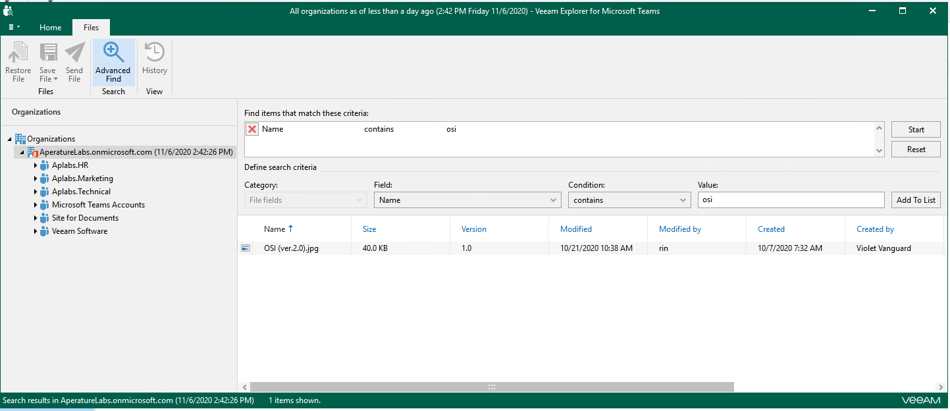
Task: Sort by the Size column header
Action: 370,229
